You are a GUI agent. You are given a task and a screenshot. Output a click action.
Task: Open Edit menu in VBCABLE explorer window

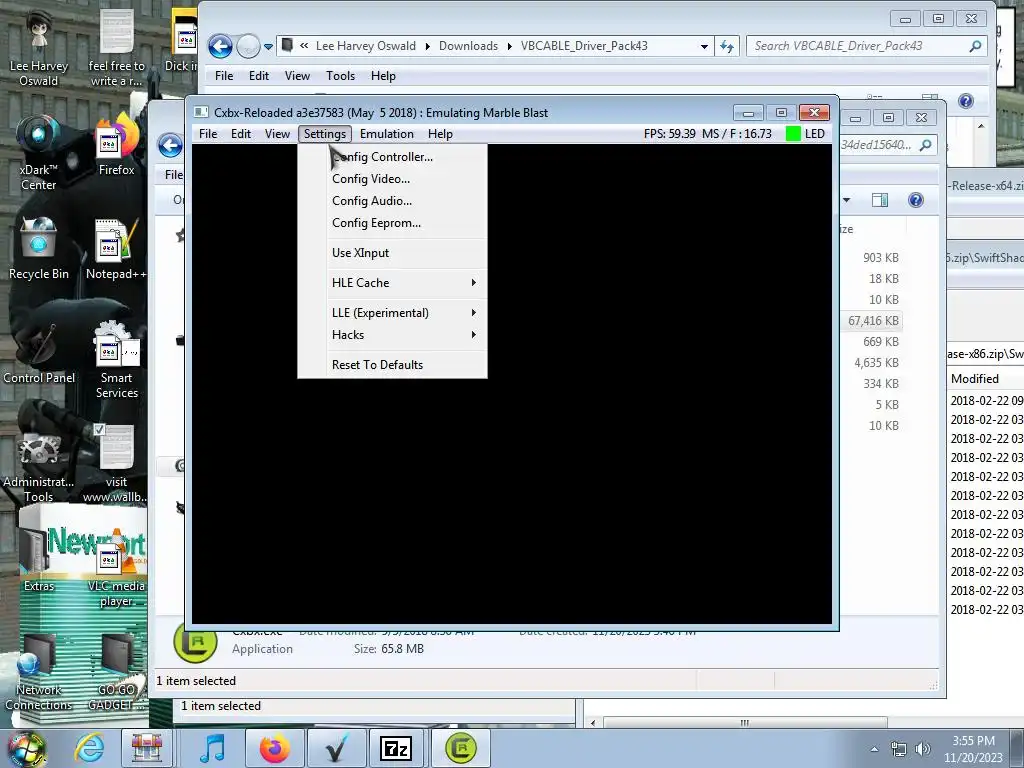coord(259,76)
